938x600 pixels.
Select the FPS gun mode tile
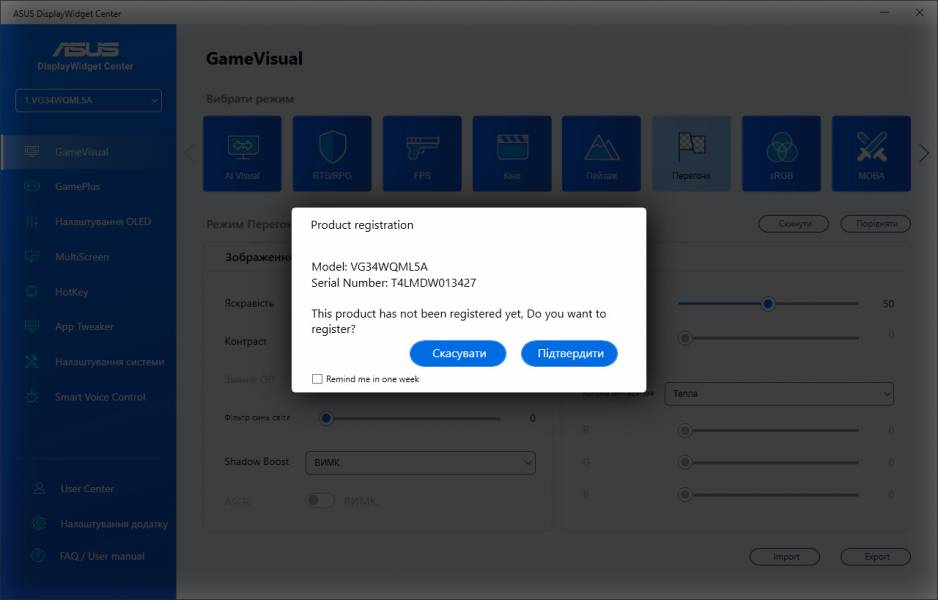click(x=422, y=153)
